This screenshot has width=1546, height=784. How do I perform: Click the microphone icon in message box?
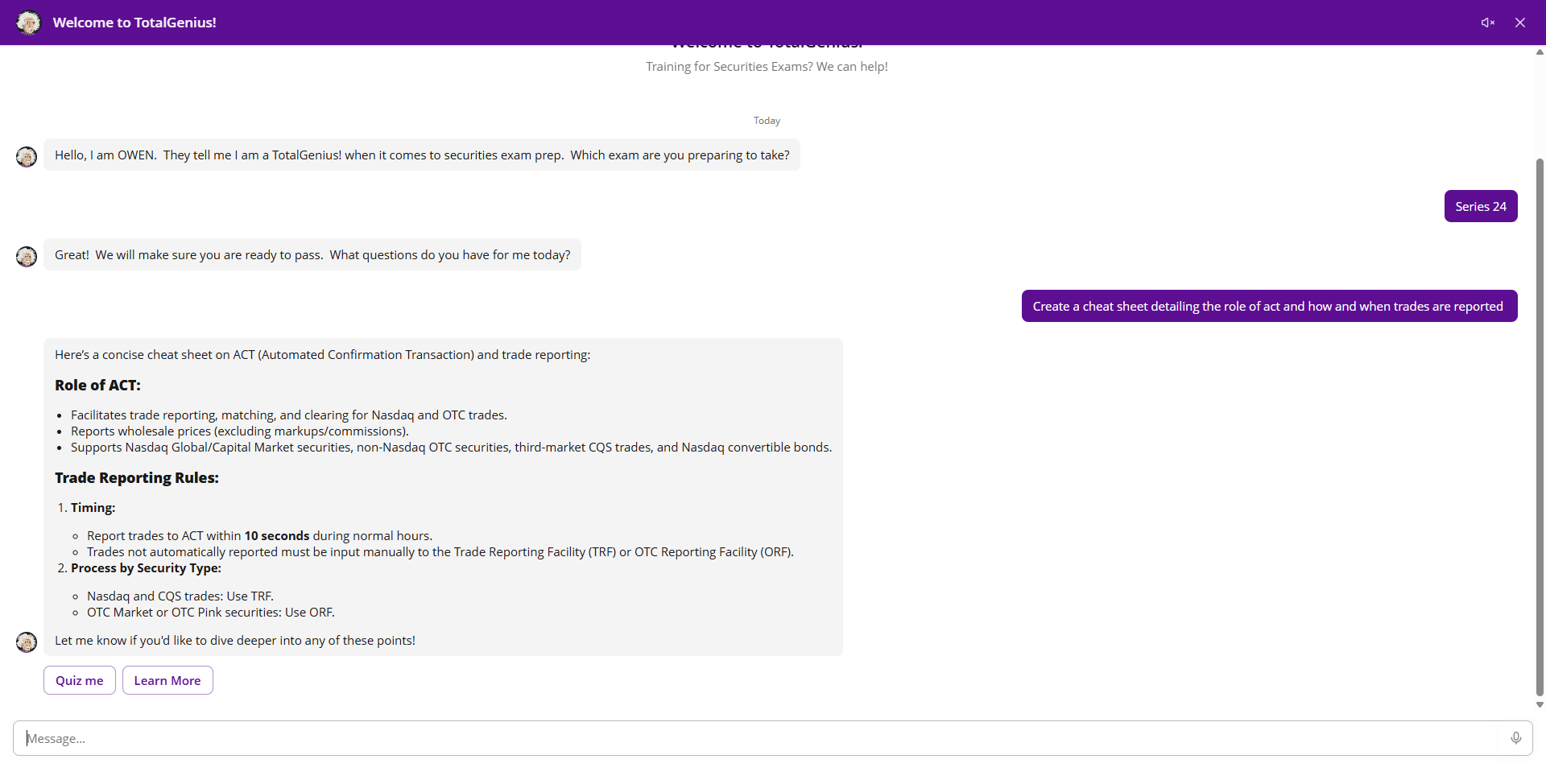(x=1515, y=738)
